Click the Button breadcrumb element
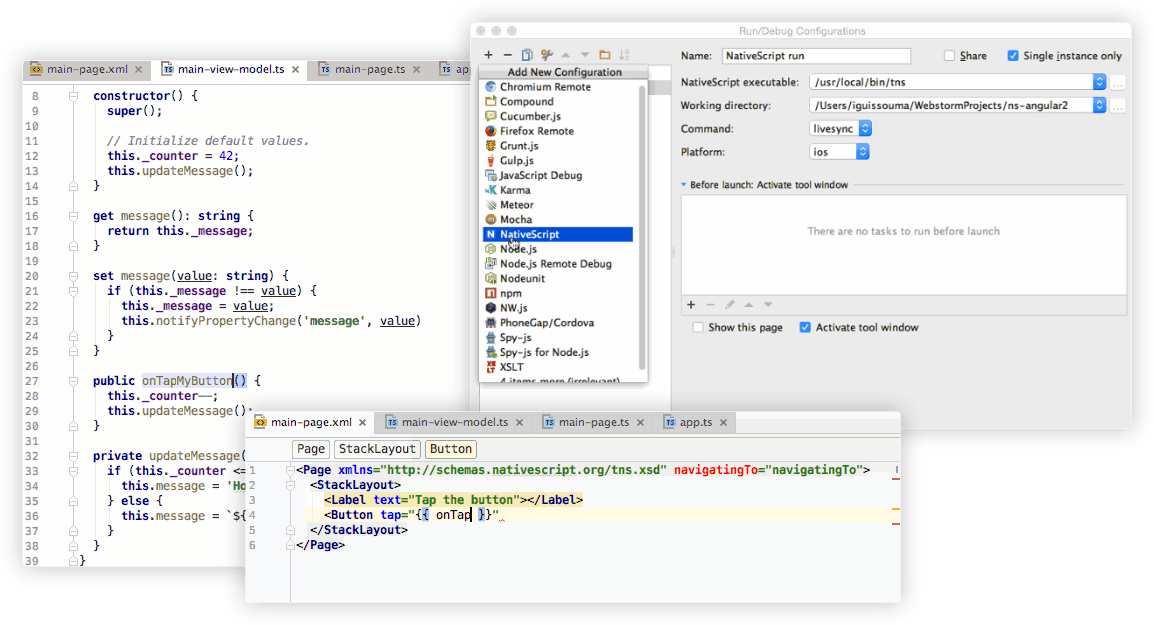 [x=450, y=449]
